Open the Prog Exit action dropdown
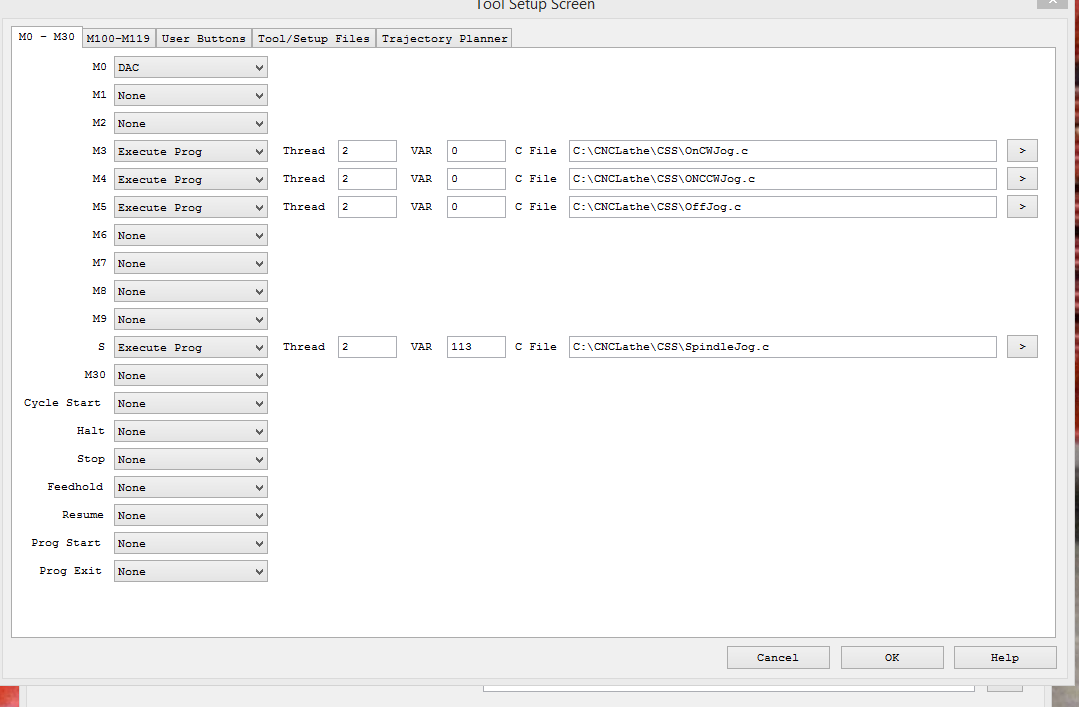This screenshot has width=1079, height=707. 190,572
